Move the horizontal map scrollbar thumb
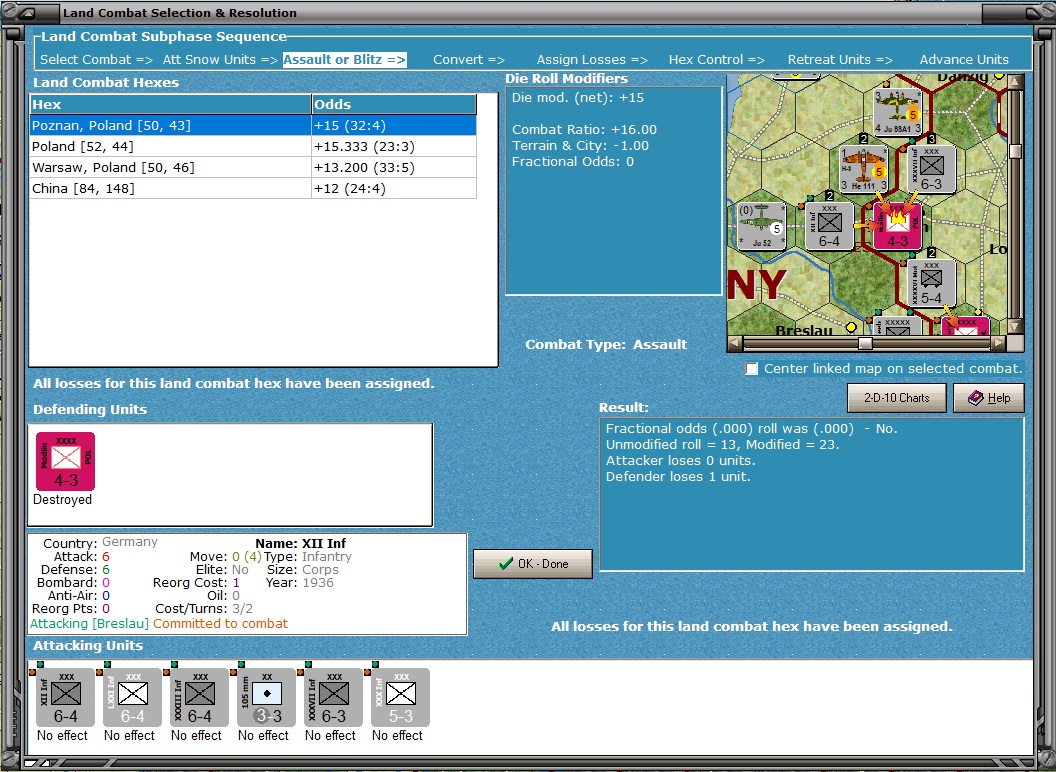 point(865,344)
